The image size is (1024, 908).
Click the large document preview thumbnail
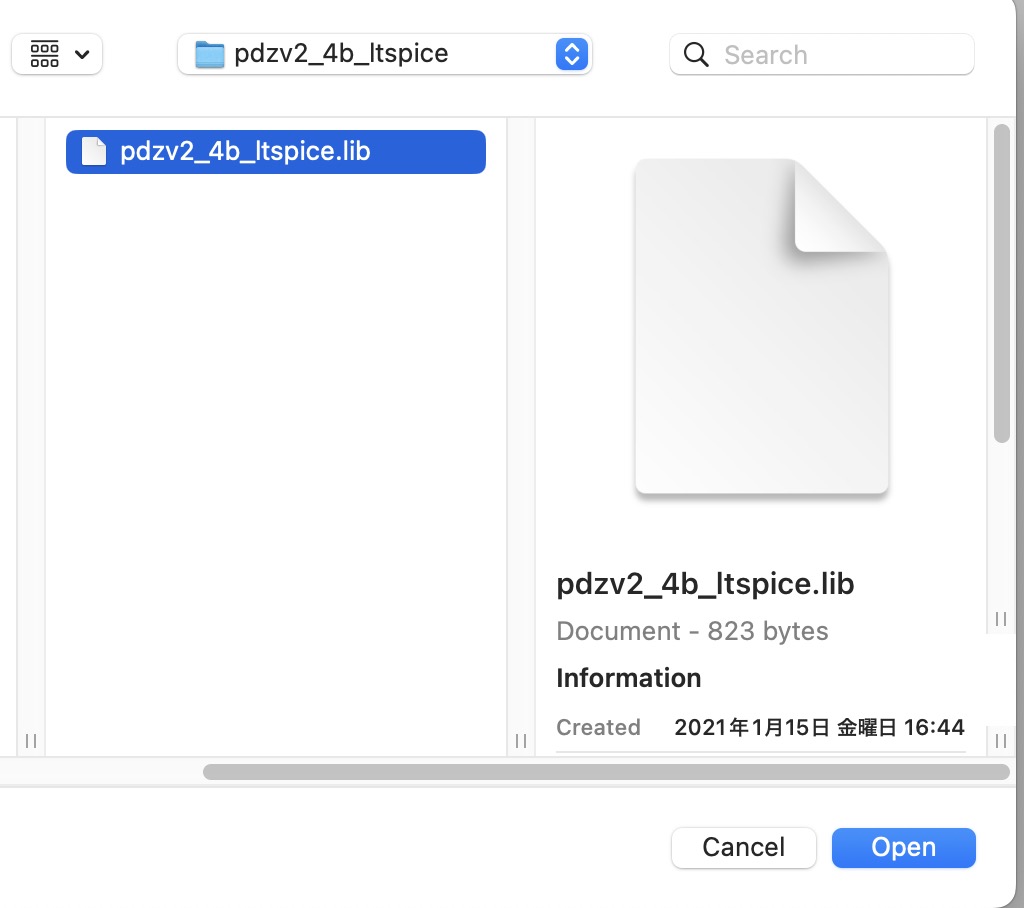[761, 326]
